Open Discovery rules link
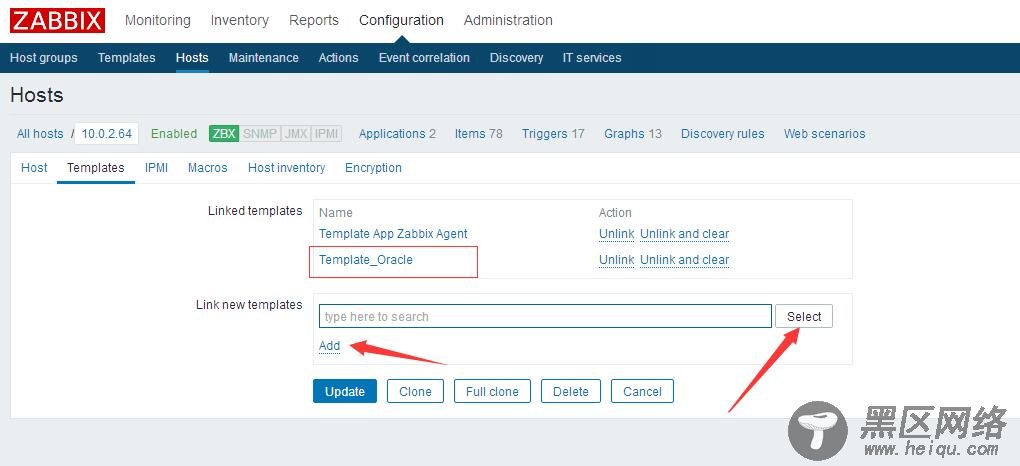 tap(723, 133)
